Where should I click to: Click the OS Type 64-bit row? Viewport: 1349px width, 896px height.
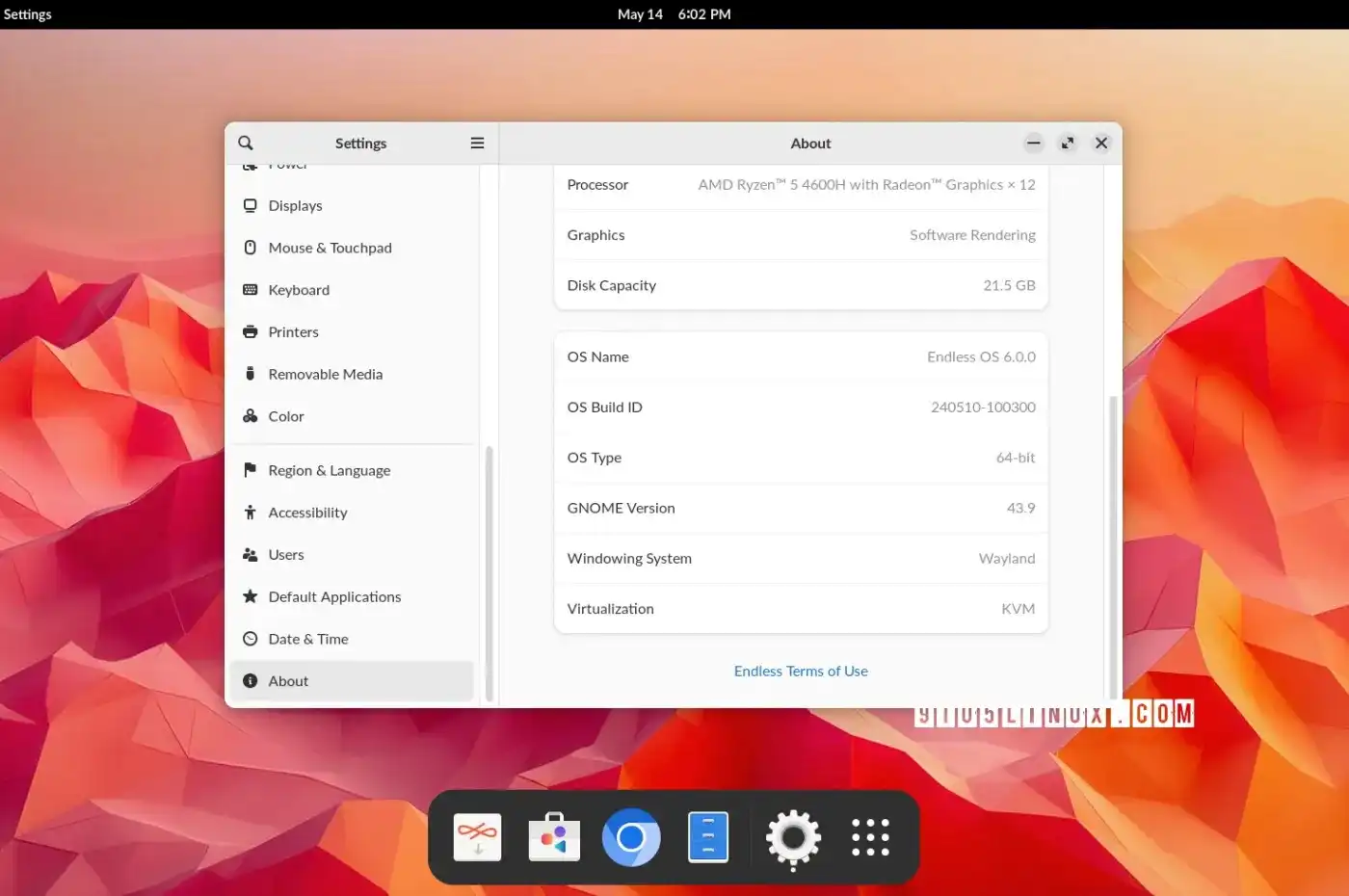[x=801, y=458]
